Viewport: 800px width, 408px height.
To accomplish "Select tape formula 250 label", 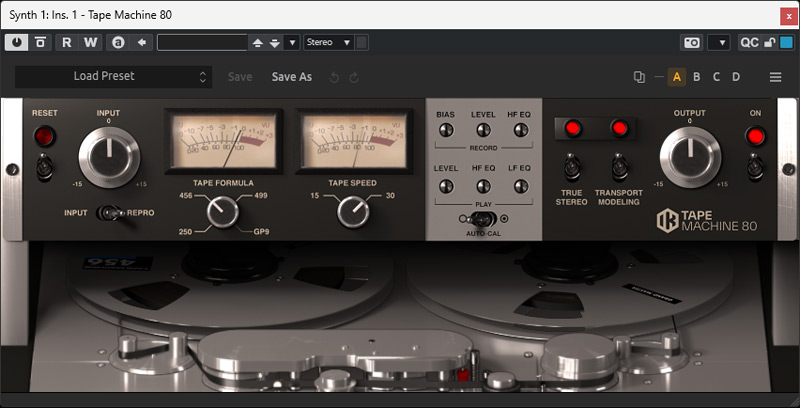I will pyautogui.click(x=185, y=232).
